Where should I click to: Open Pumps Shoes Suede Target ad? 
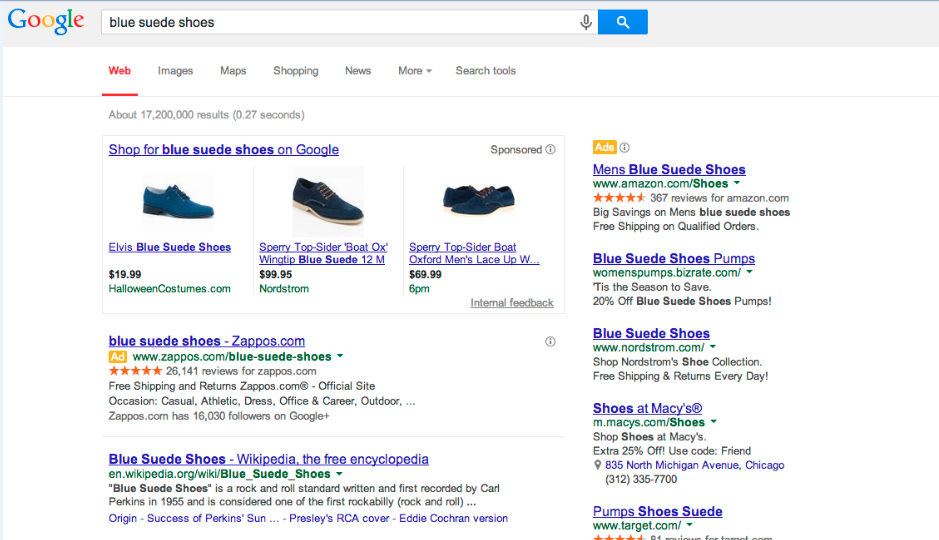click(658, 511)
